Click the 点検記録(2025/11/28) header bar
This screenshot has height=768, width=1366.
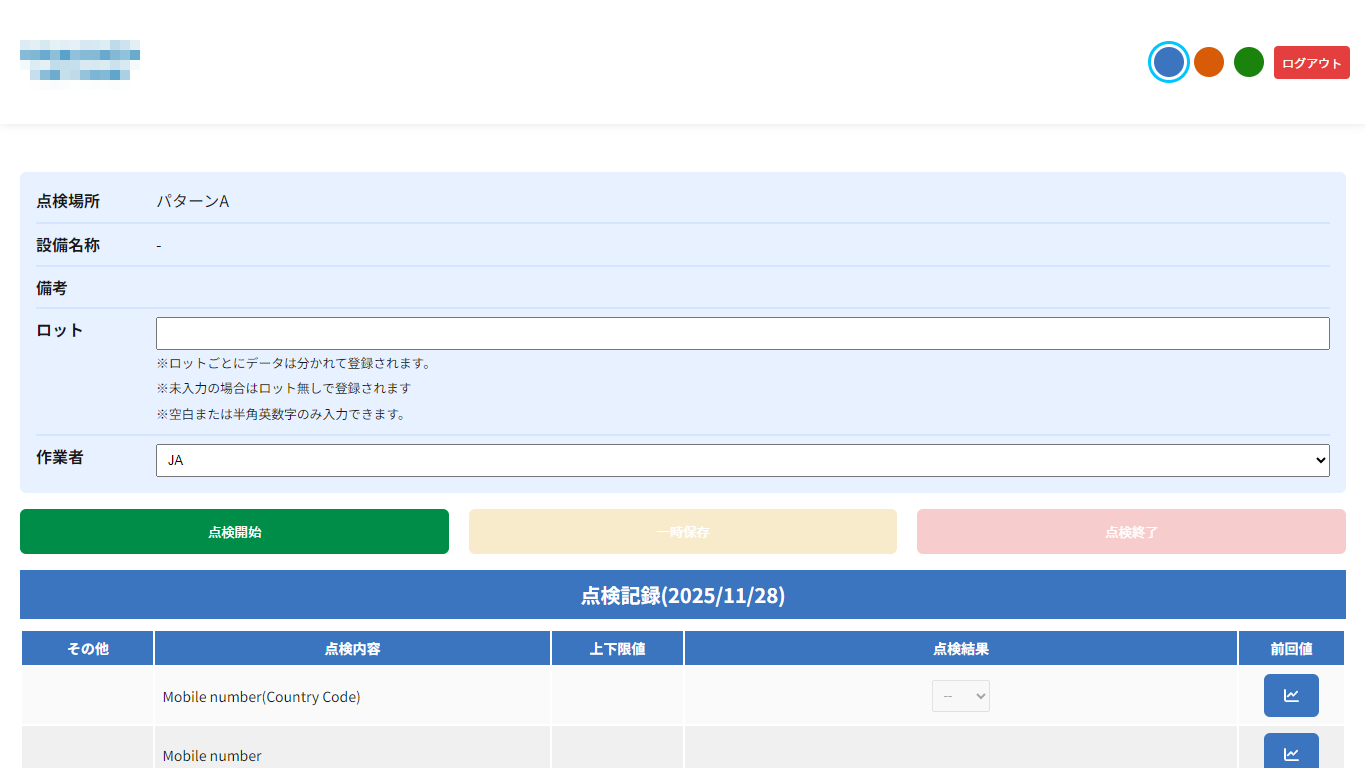(683, 595)
